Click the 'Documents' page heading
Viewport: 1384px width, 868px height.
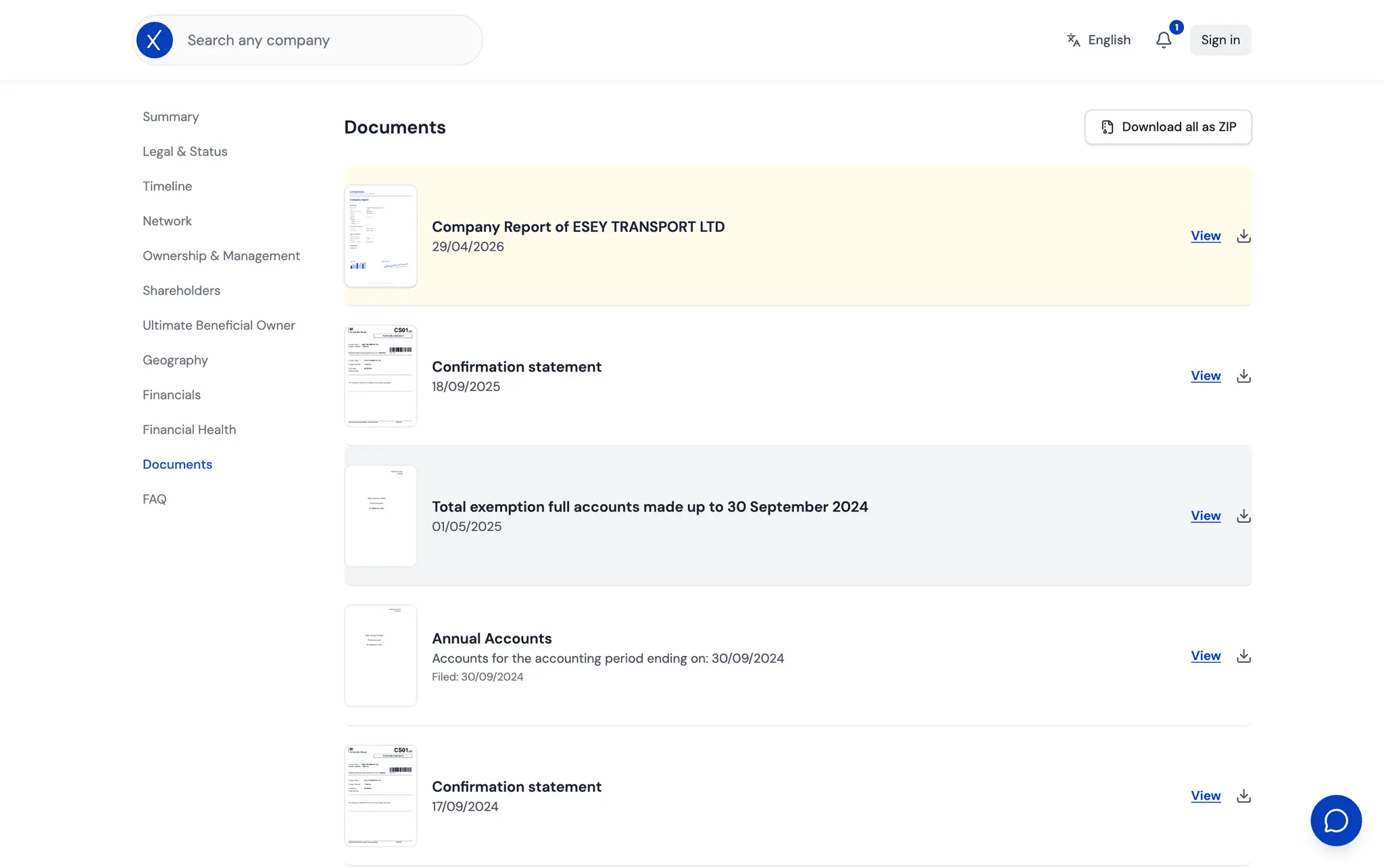[x=395, y=127]
